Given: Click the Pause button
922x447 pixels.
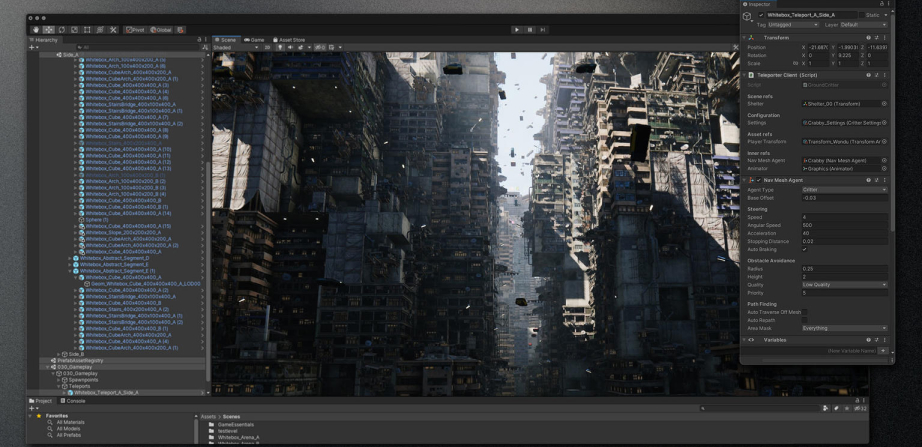Looking at the screenshot, I should point(529,29).
